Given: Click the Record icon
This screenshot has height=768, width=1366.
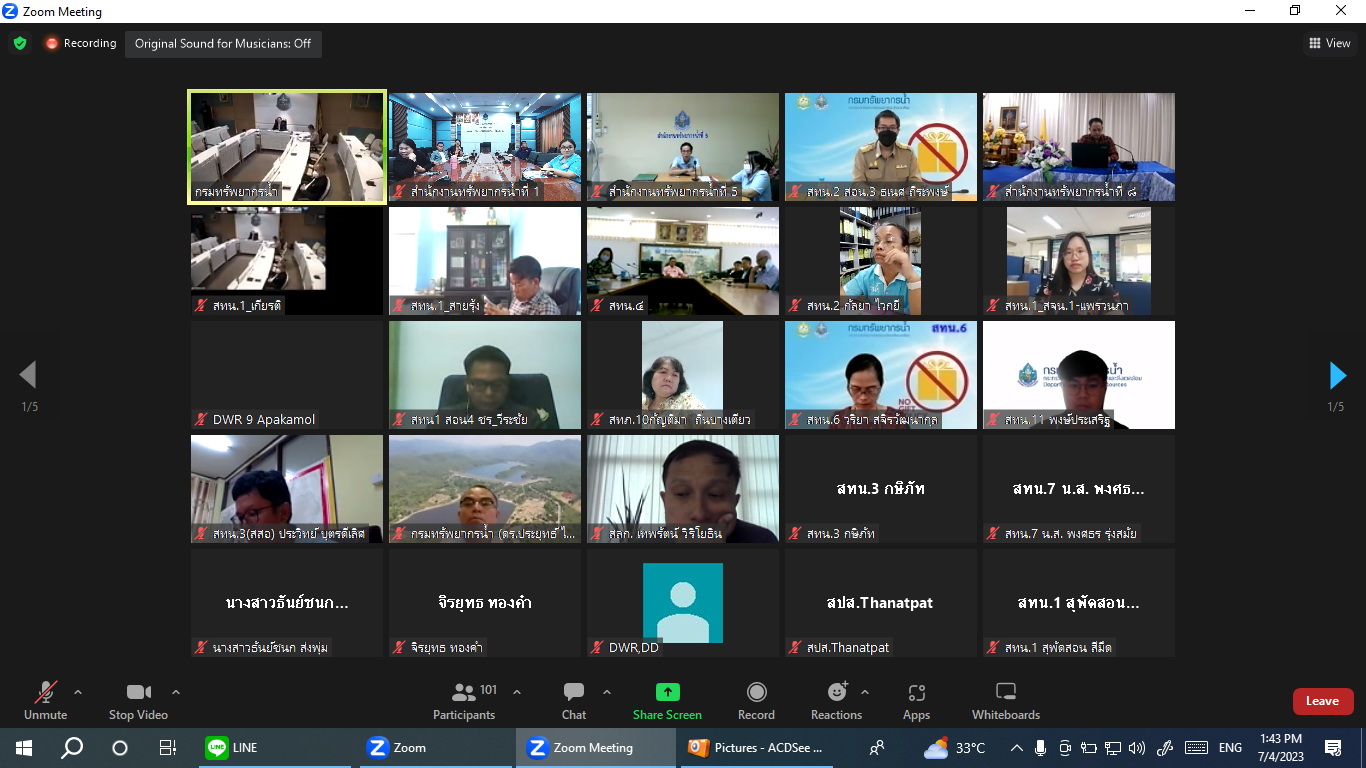Looking at the screenshot, I should point(757,692).
